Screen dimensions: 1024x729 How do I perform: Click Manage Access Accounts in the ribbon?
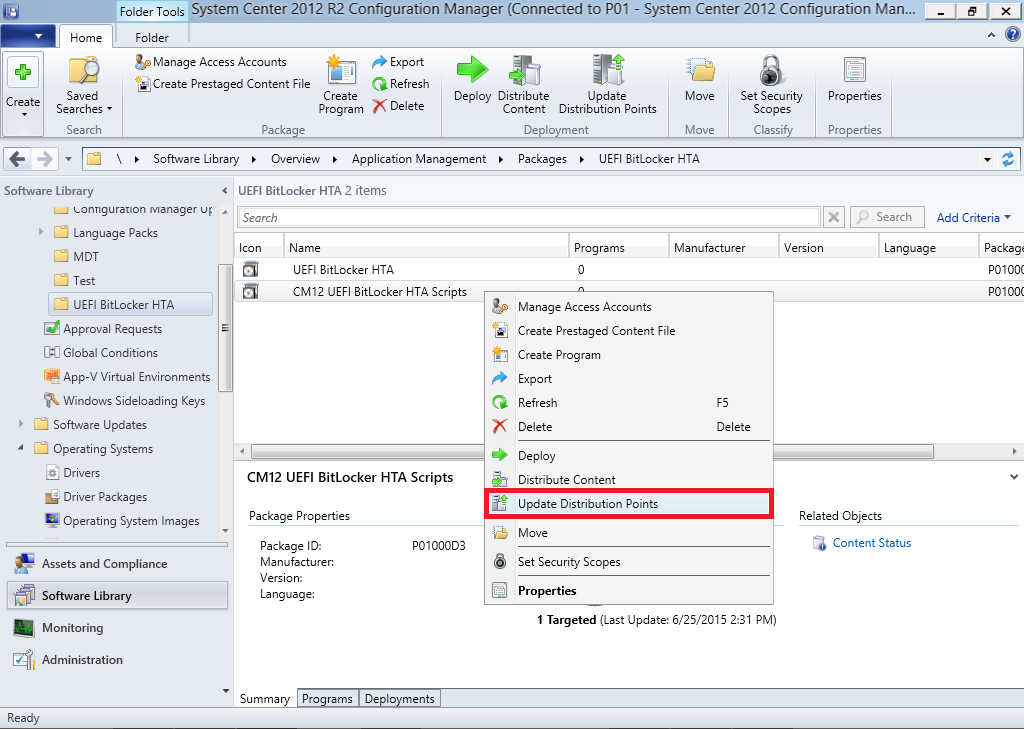[x=211, y=62]
